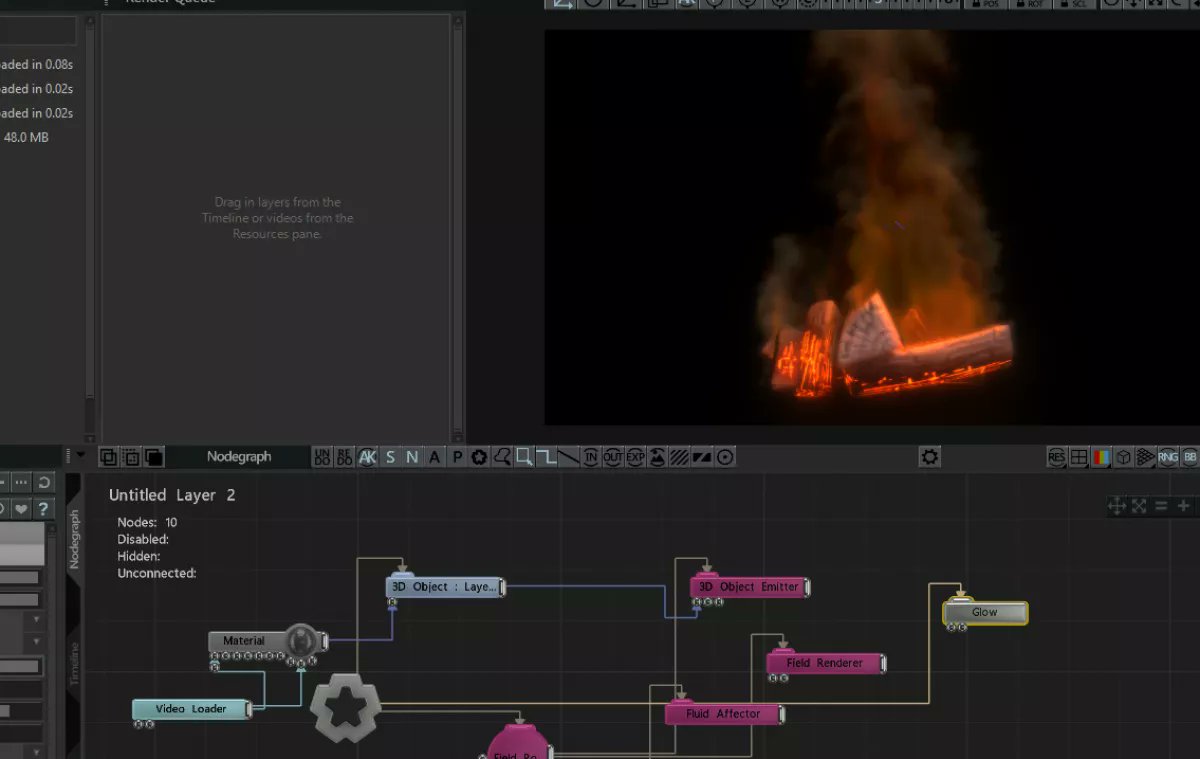The height and width of the screenshot is (759, 1200).
Task: Select the Video Loader node
Action: pyautogui.click(x=191, y=709)
